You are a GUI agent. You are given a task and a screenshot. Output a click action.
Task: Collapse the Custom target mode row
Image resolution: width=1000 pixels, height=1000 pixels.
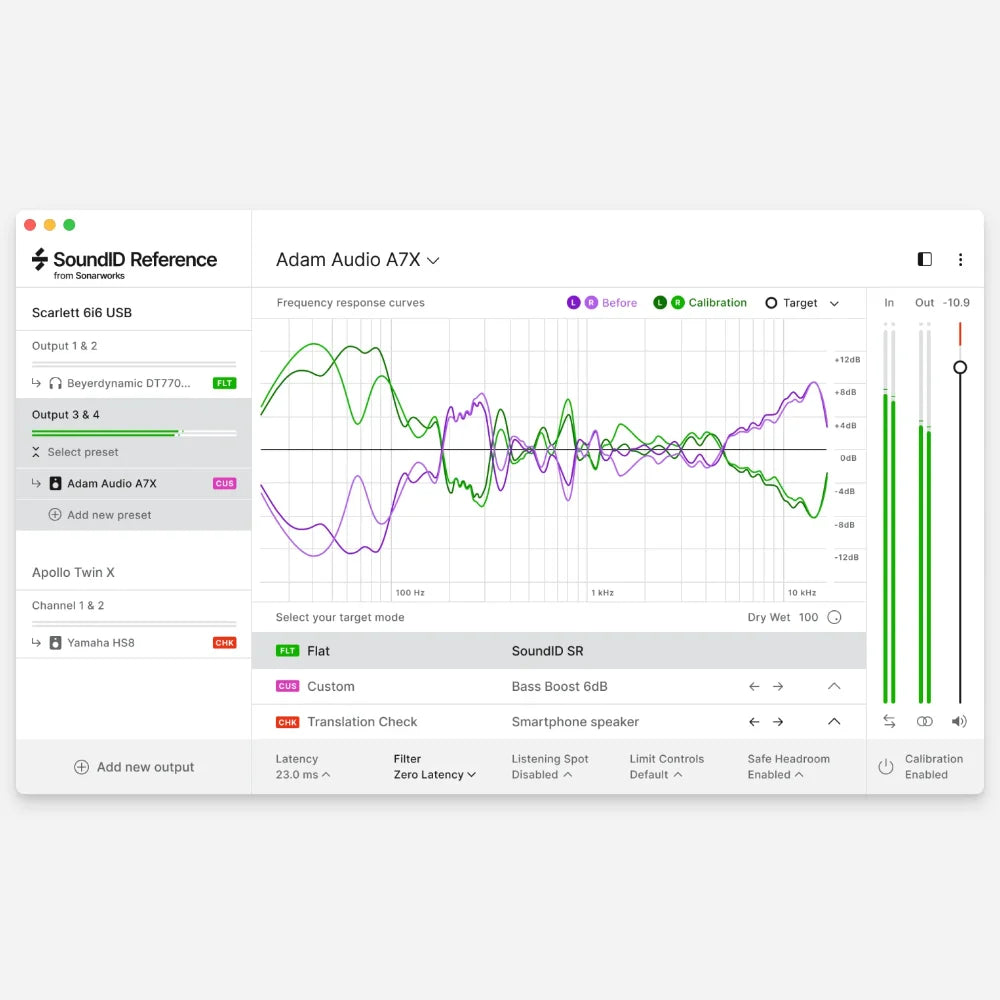tap(833, 686)
